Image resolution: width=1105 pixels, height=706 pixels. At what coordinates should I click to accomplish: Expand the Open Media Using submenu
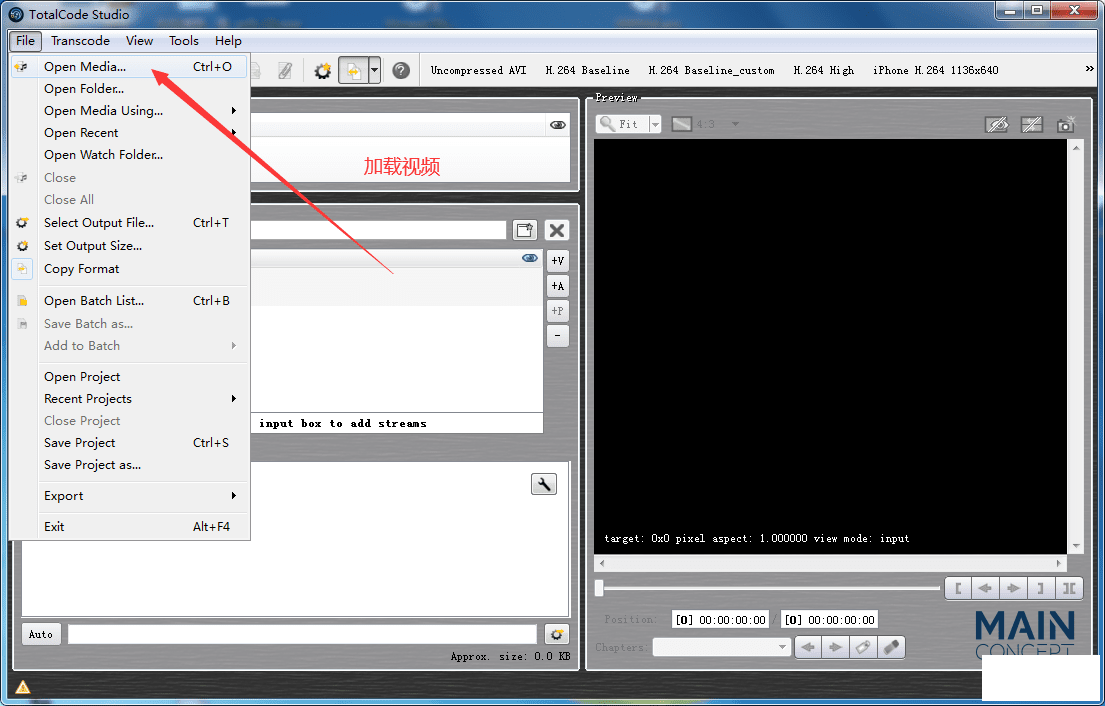pos(234,111)
